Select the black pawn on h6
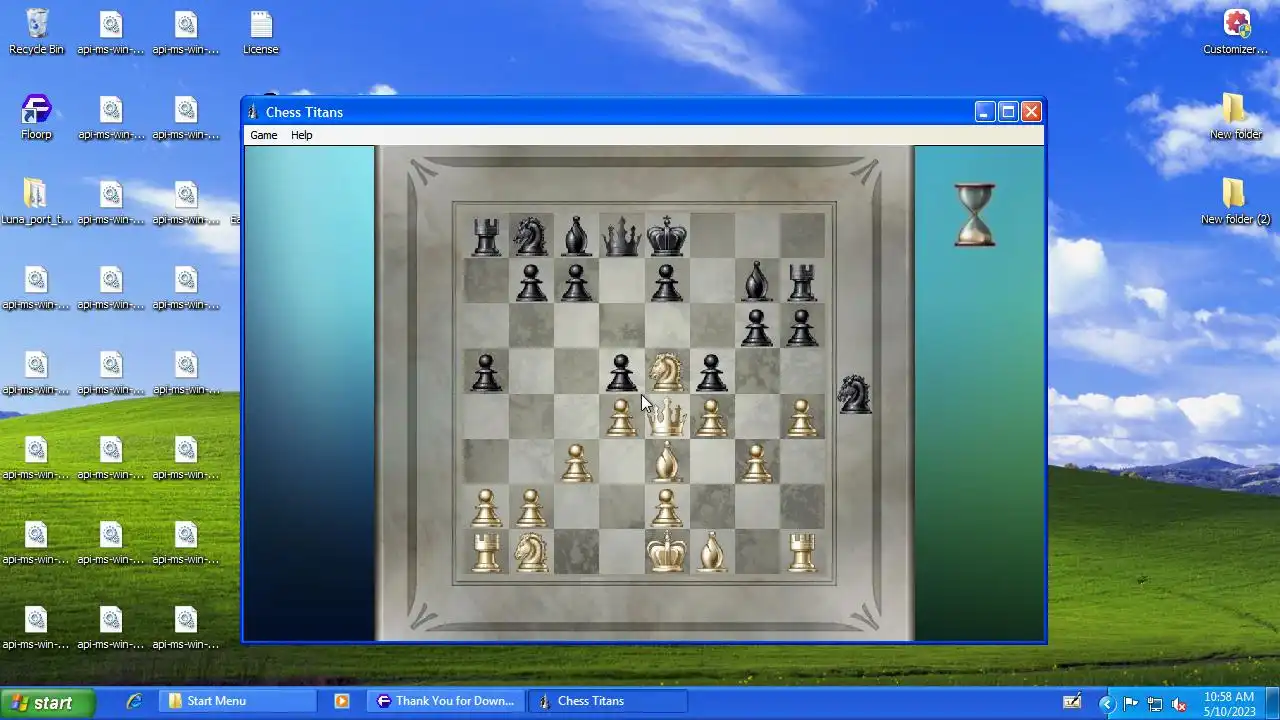Viewport: 1280px width, 720px height. (x=802, y=328)
